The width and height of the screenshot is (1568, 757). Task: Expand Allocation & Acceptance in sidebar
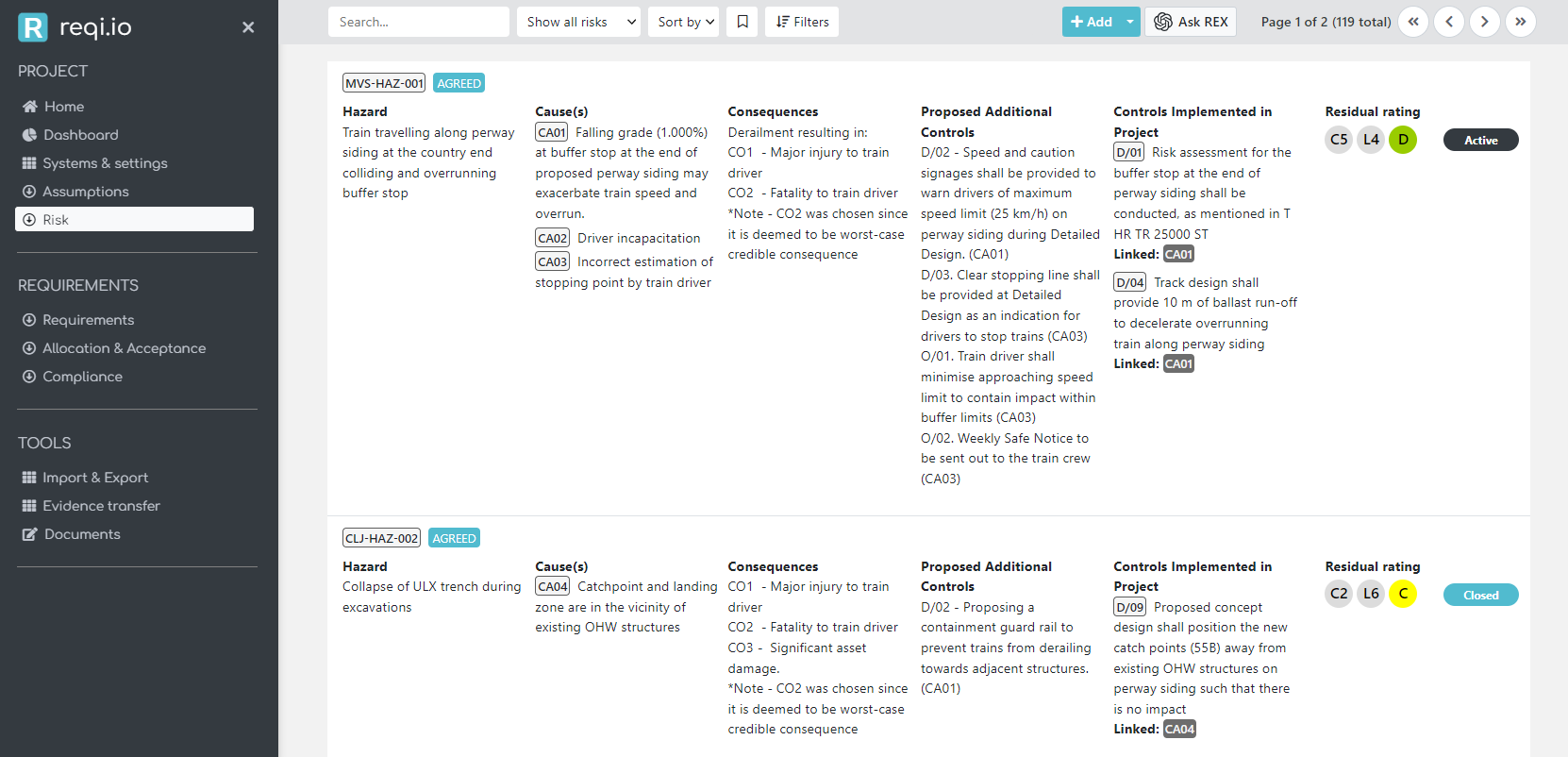(124, 348)
